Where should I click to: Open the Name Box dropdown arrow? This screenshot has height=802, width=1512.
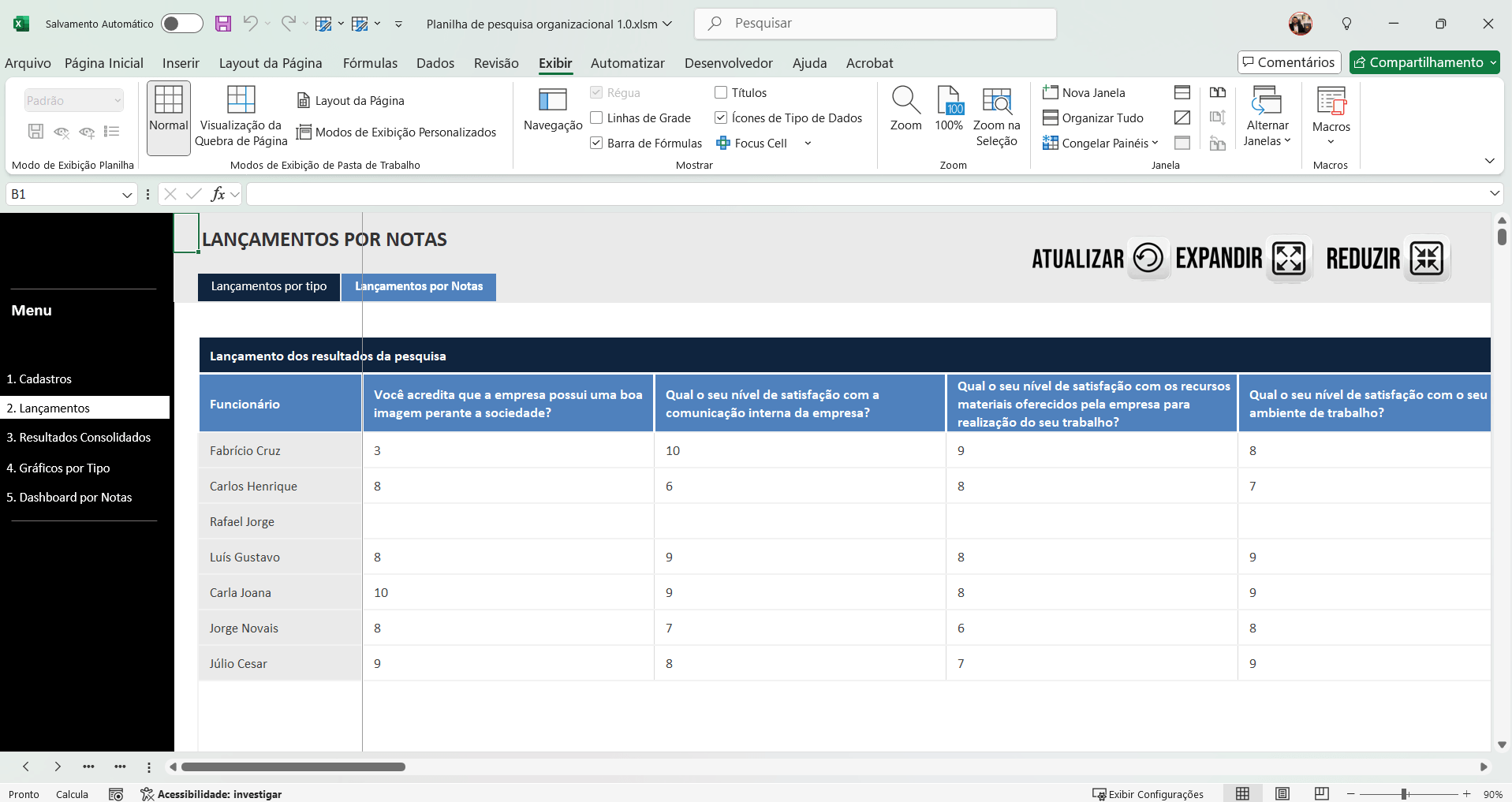[x=127, y=195]
